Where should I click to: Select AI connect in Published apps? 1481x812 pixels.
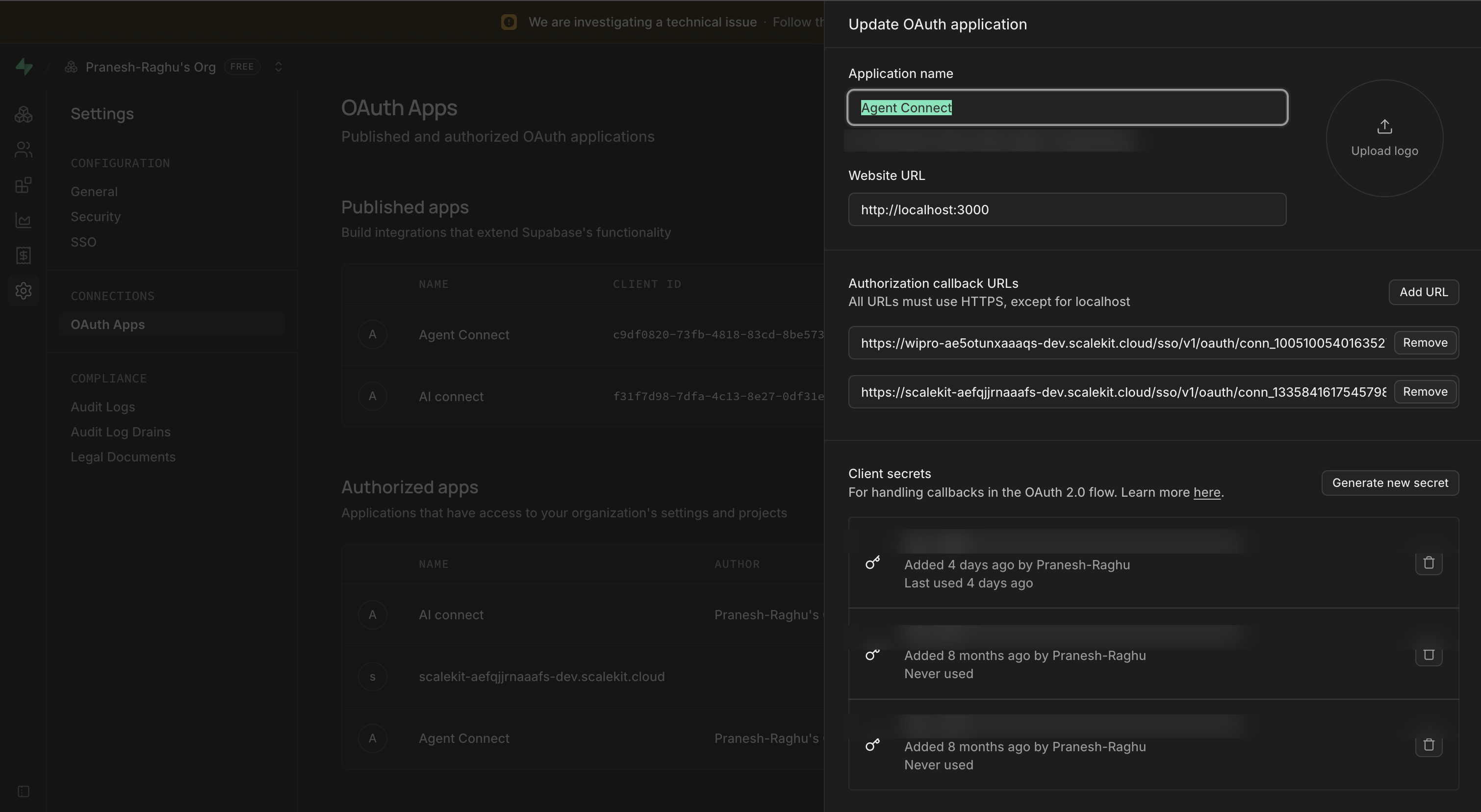[451, 397]
